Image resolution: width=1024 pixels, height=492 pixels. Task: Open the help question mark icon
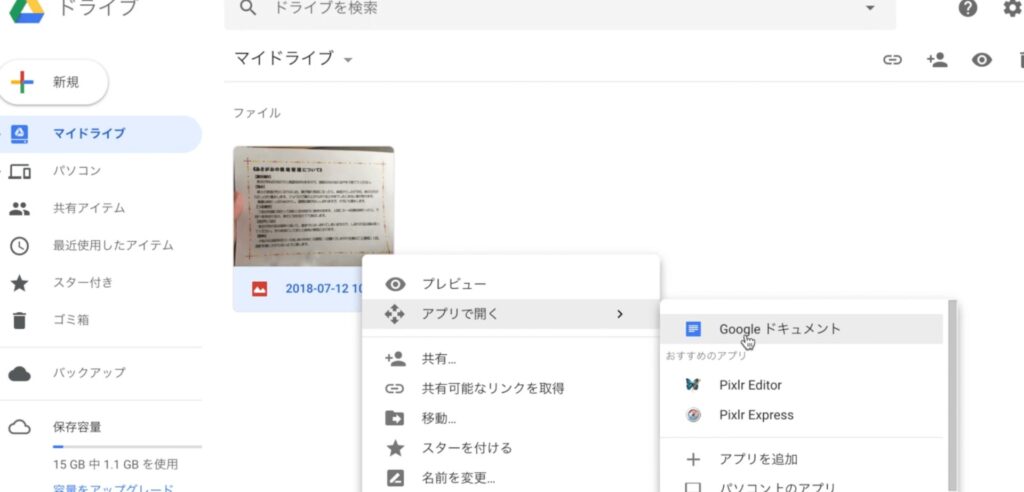[968, 8]
